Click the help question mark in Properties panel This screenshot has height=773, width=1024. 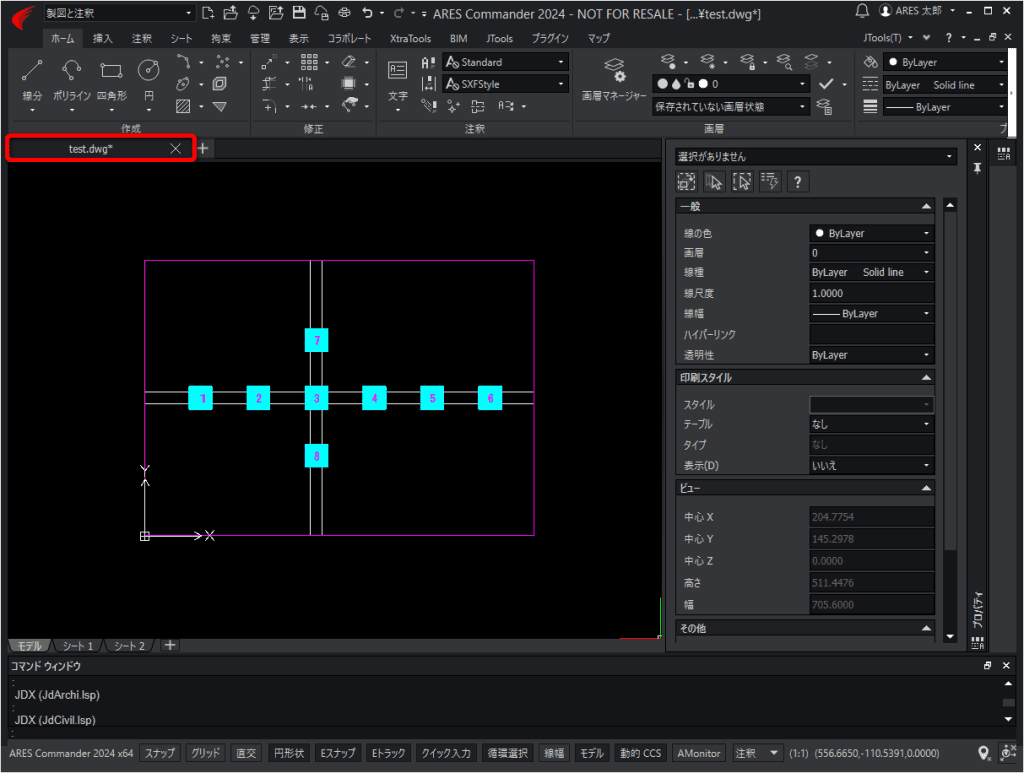pos(797,181)
